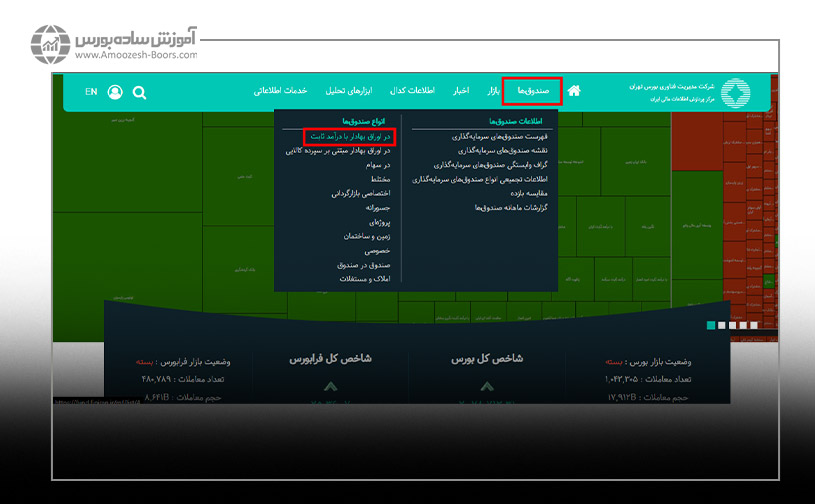The image size is (815, 504).
Task: Open the search magnifier icon
Action: point(139,92)
